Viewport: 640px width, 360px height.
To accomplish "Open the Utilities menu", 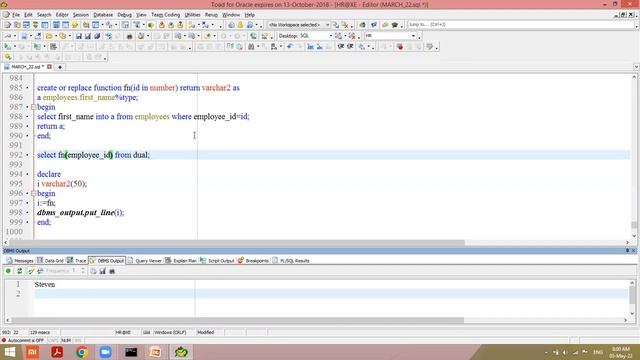I will (192, 15).
